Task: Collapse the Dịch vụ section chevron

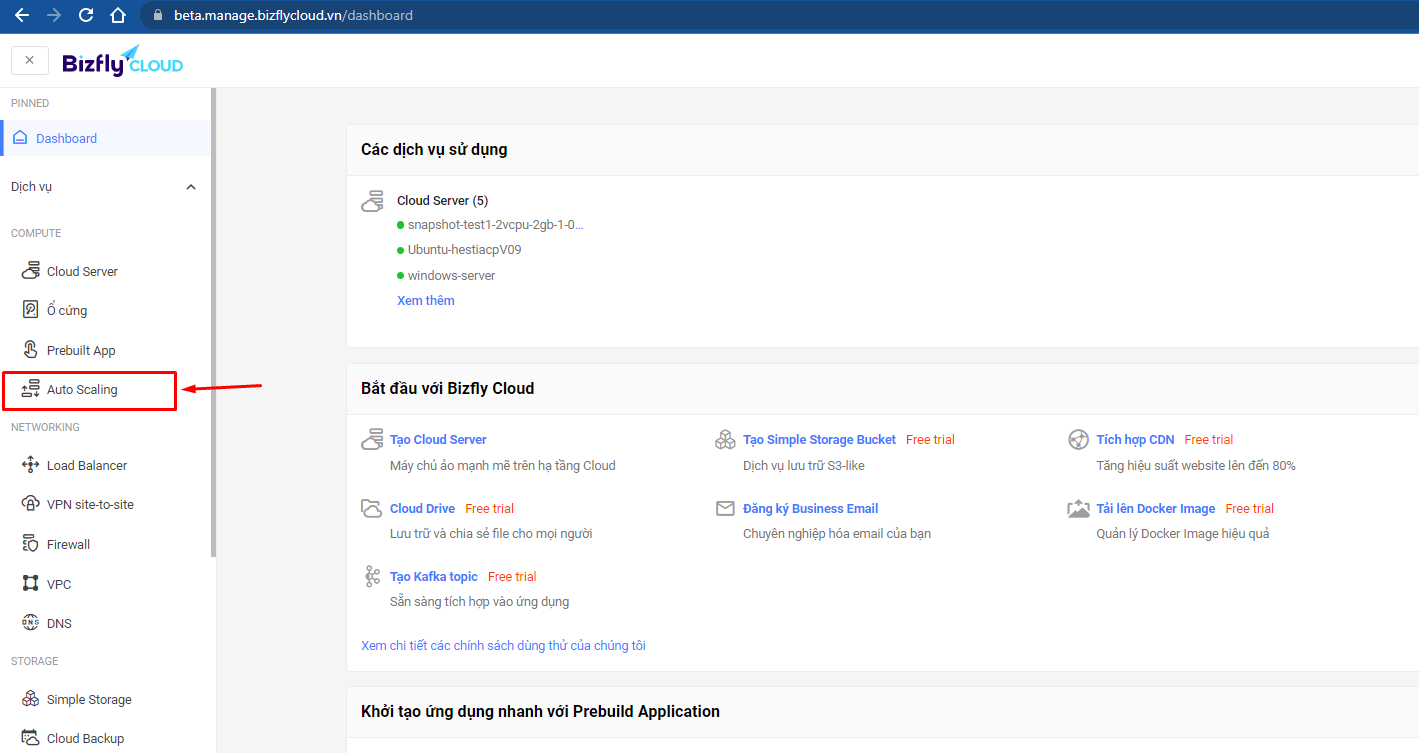Action: pyautogui.click(x=191, y=187)
